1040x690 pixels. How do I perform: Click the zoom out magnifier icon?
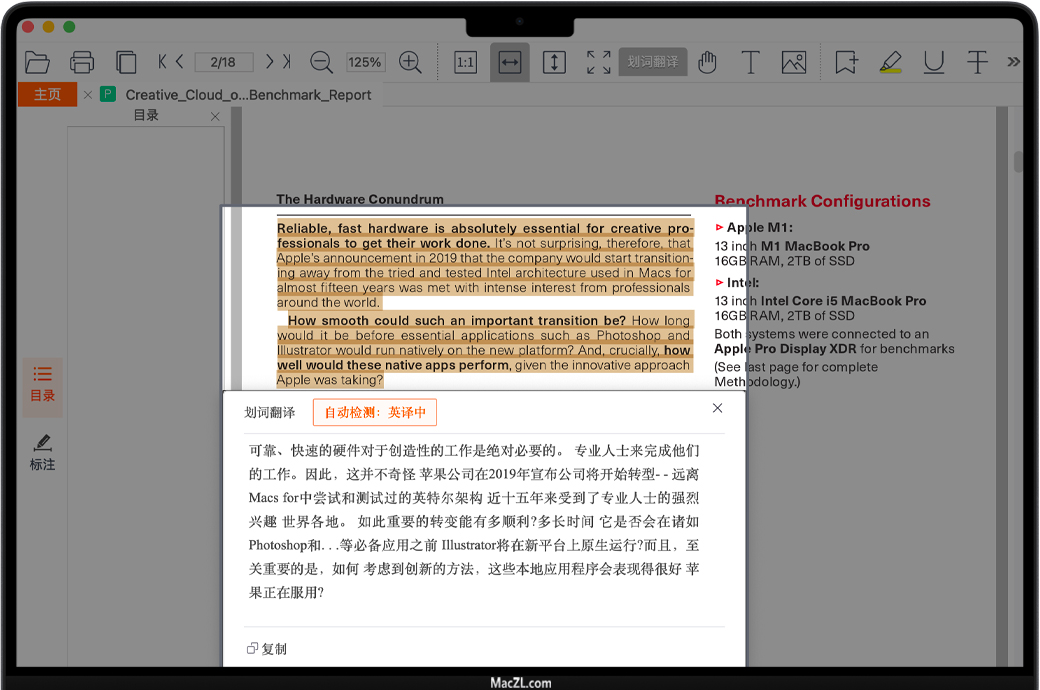pos(321,62)
